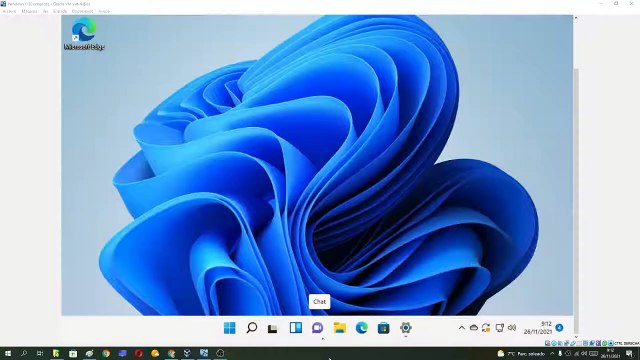Open the host Windows 10 Start button
This screenshot has width=640, height=360.
(8, 353)
